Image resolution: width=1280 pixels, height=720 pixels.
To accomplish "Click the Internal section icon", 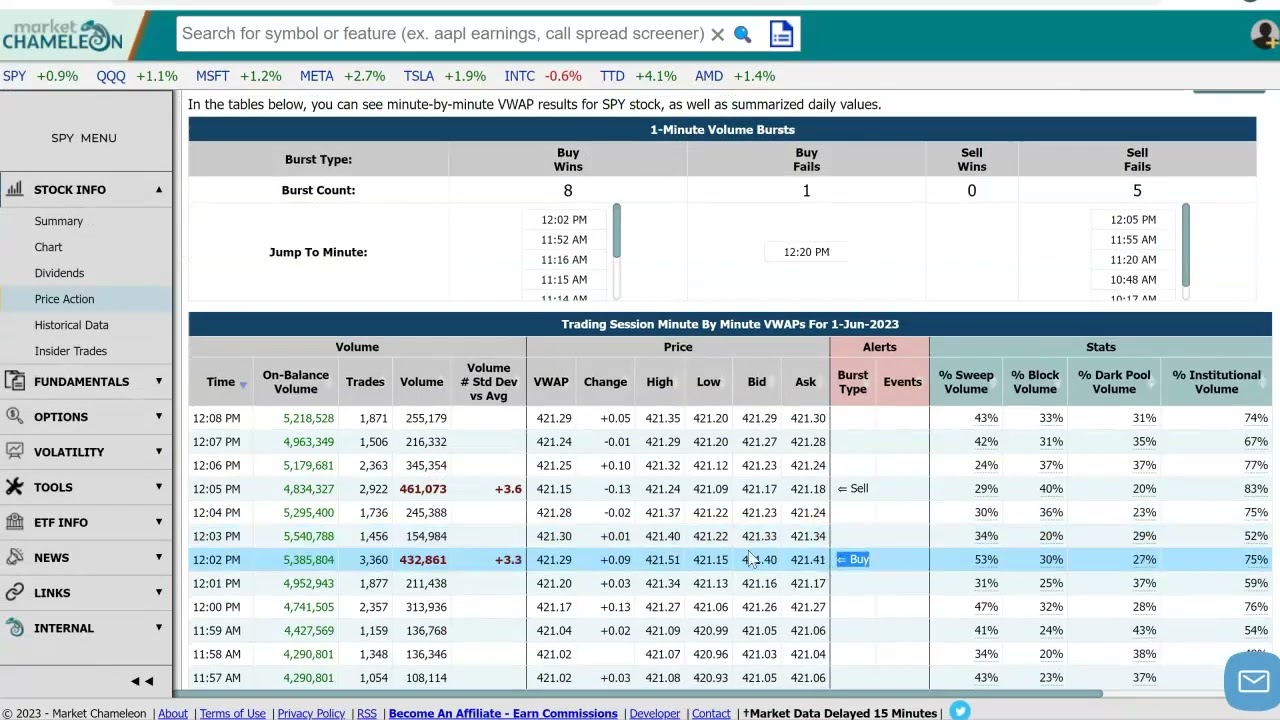I will [x=15, y=628].
